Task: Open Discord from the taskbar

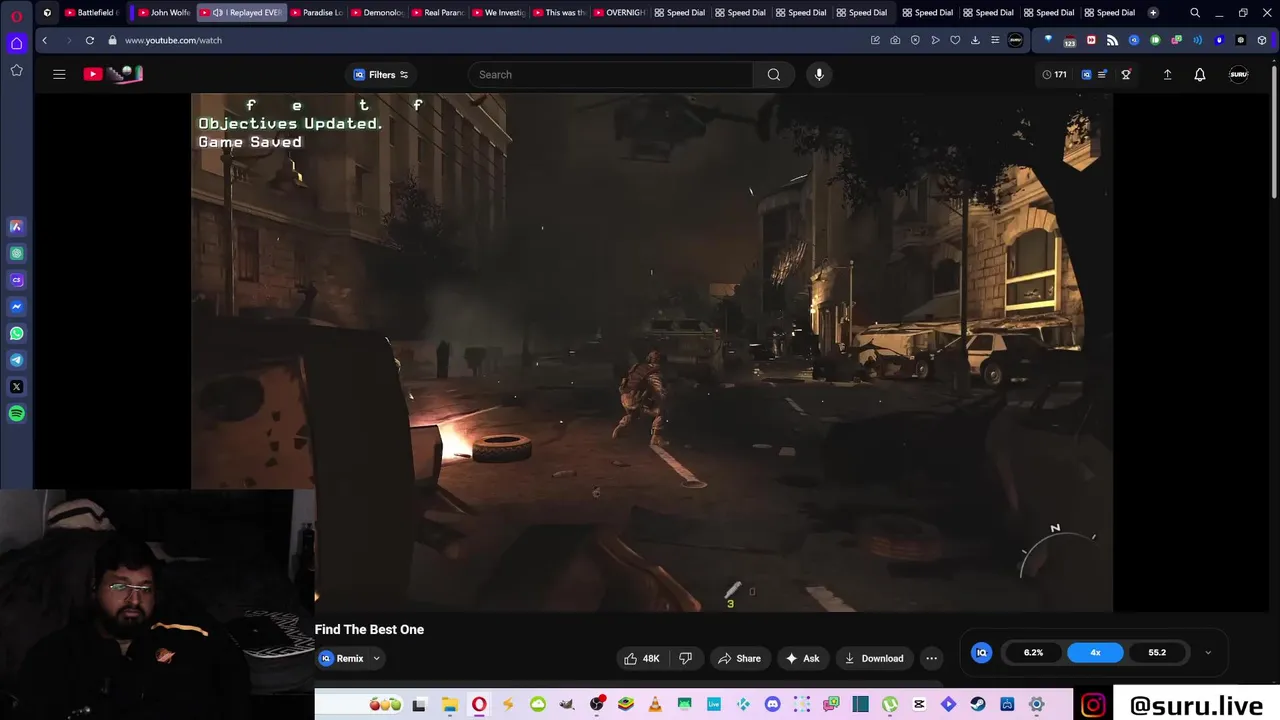Action: coord(772,704)
